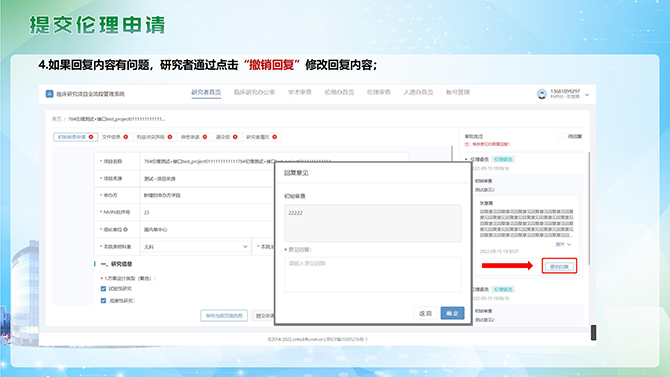The height and width of the screenshot is (377, 670).
Task: Toggle the 试验性研究 checkbox
Action: tap(103, 289)
